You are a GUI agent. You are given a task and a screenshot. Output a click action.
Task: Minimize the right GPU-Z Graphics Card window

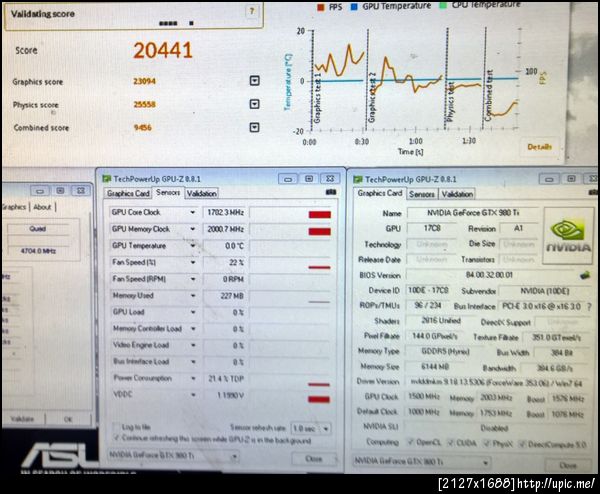(x=549, y=179)
